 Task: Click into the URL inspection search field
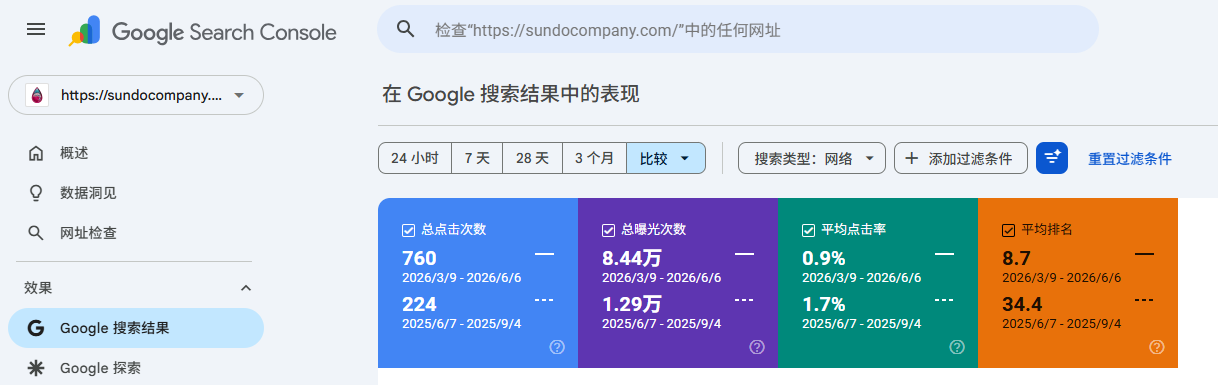[x=738, y=29]
